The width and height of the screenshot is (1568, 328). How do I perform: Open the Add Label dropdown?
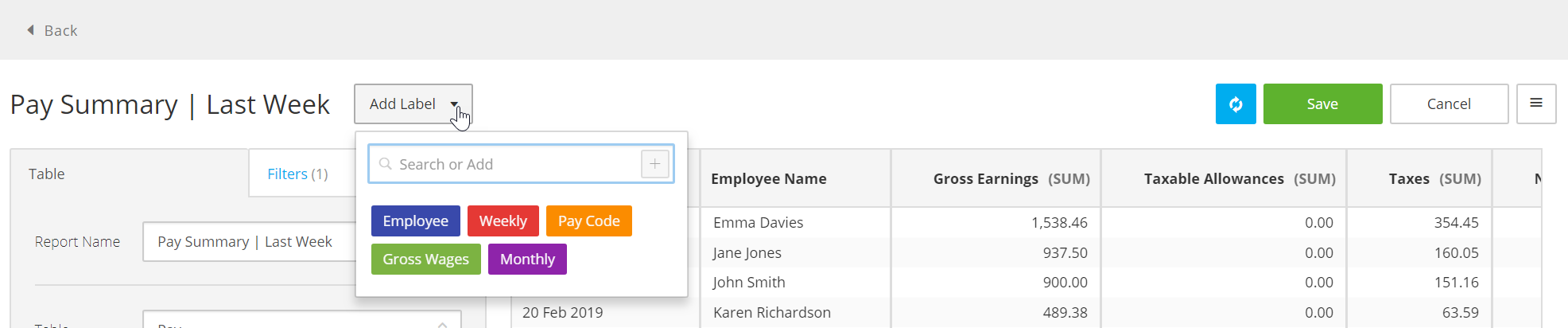pyautogui.click(x=413, y=103)
